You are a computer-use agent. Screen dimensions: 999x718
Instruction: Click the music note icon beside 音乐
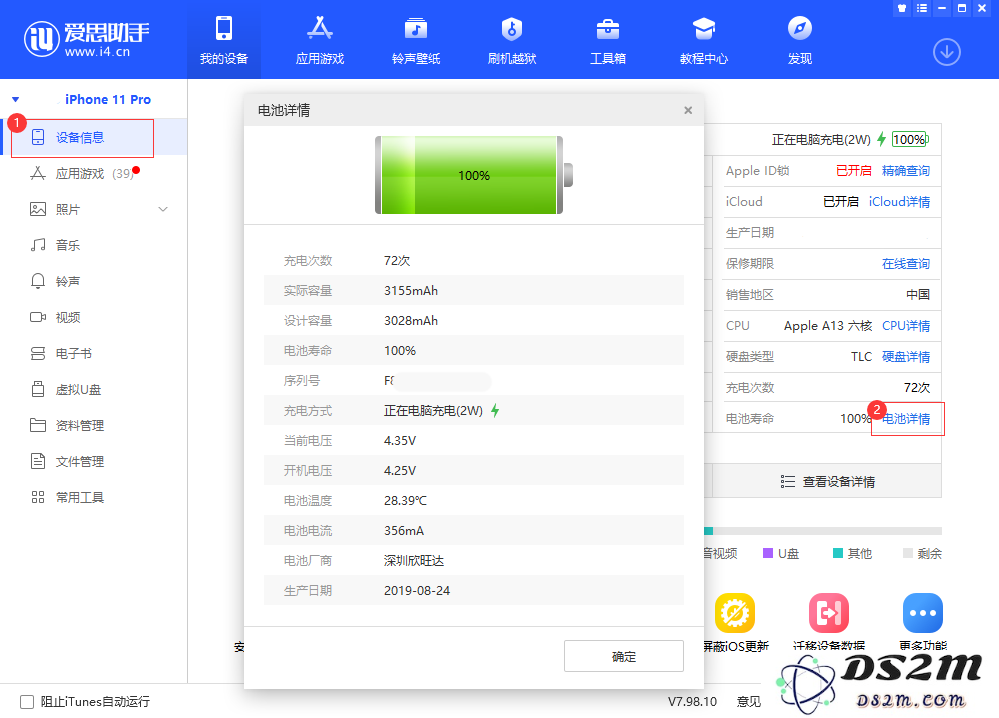pos(38,245)
